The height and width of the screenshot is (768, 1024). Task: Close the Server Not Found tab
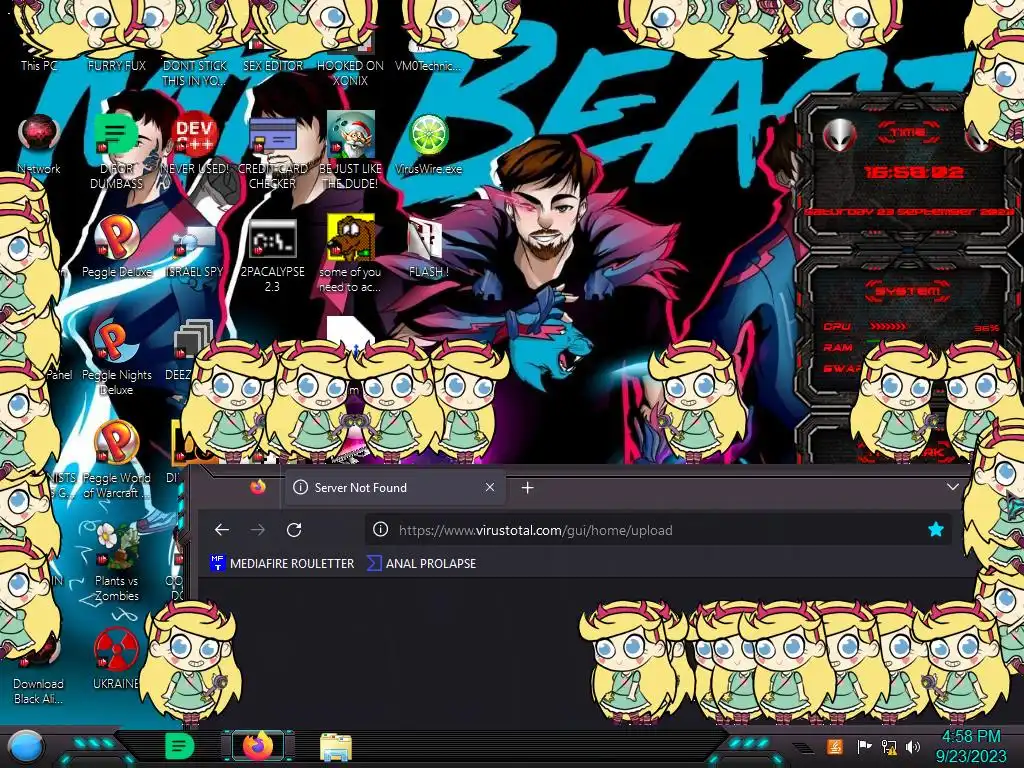(490, 487)
